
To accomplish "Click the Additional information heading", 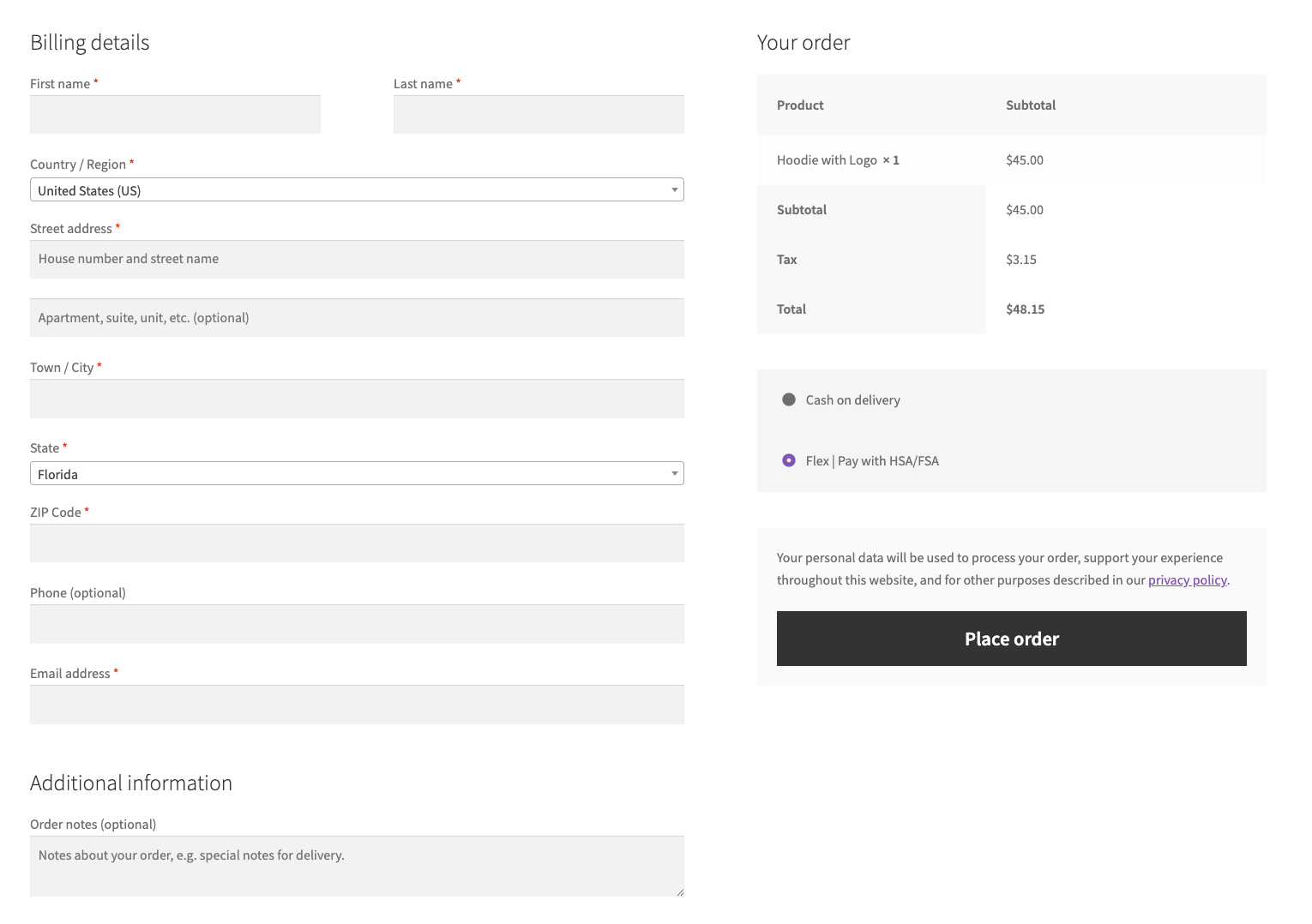I will click(131, 783).
